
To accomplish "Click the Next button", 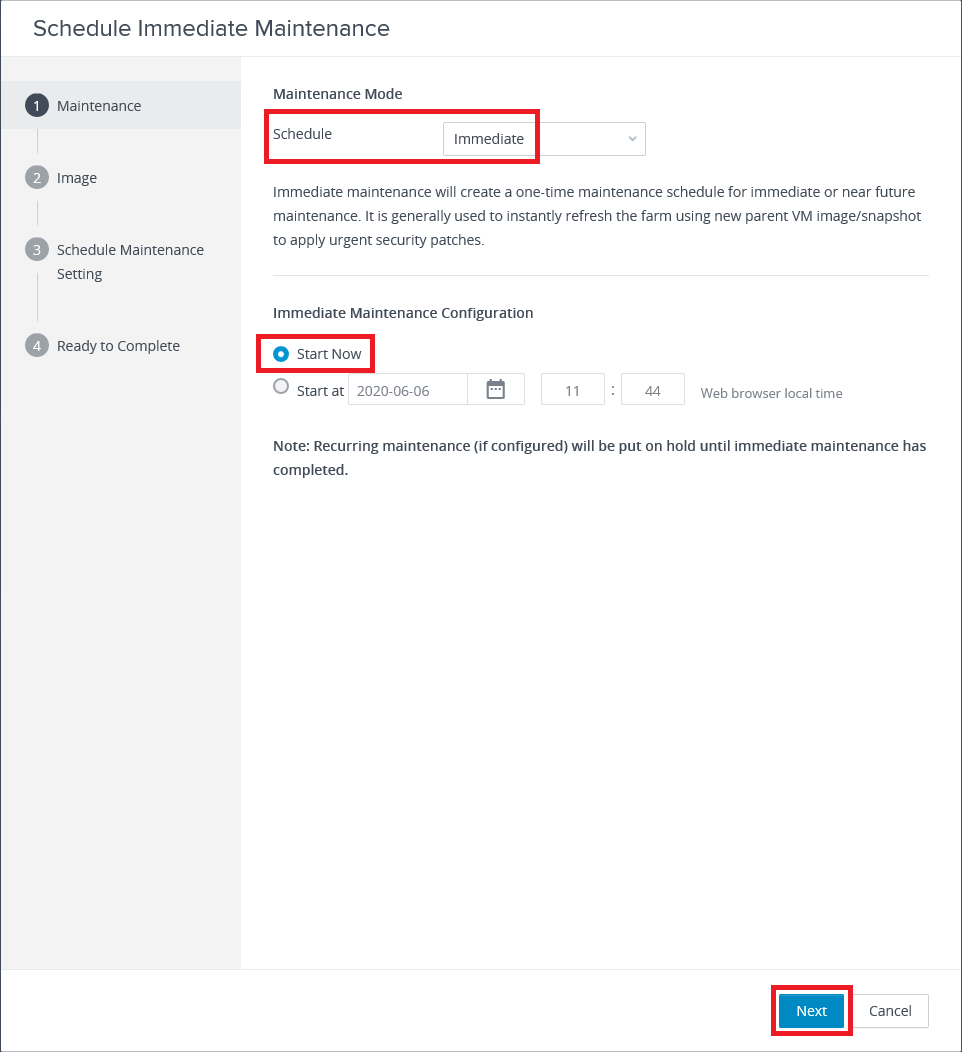I will (x=811, y=1010).
